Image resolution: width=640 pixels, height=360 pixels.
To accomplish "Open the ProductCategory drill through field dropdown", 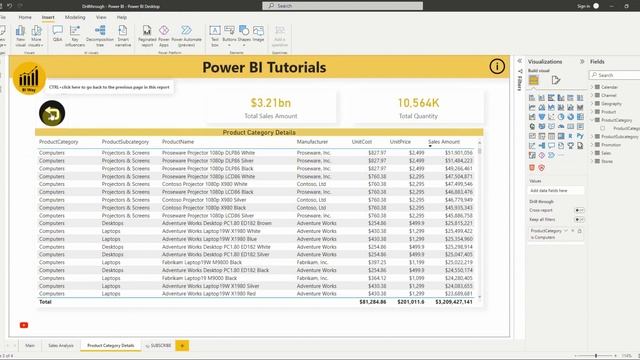I will [566, 231].
